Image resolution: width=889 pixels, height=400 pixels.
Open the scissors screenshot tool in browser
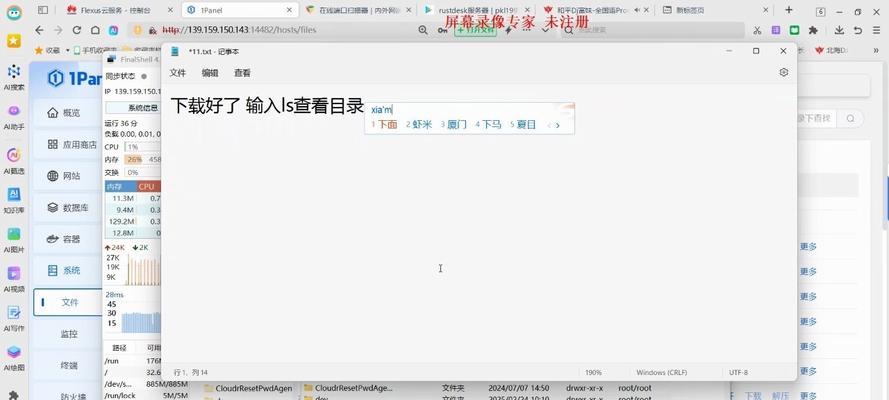pos(757,30)
